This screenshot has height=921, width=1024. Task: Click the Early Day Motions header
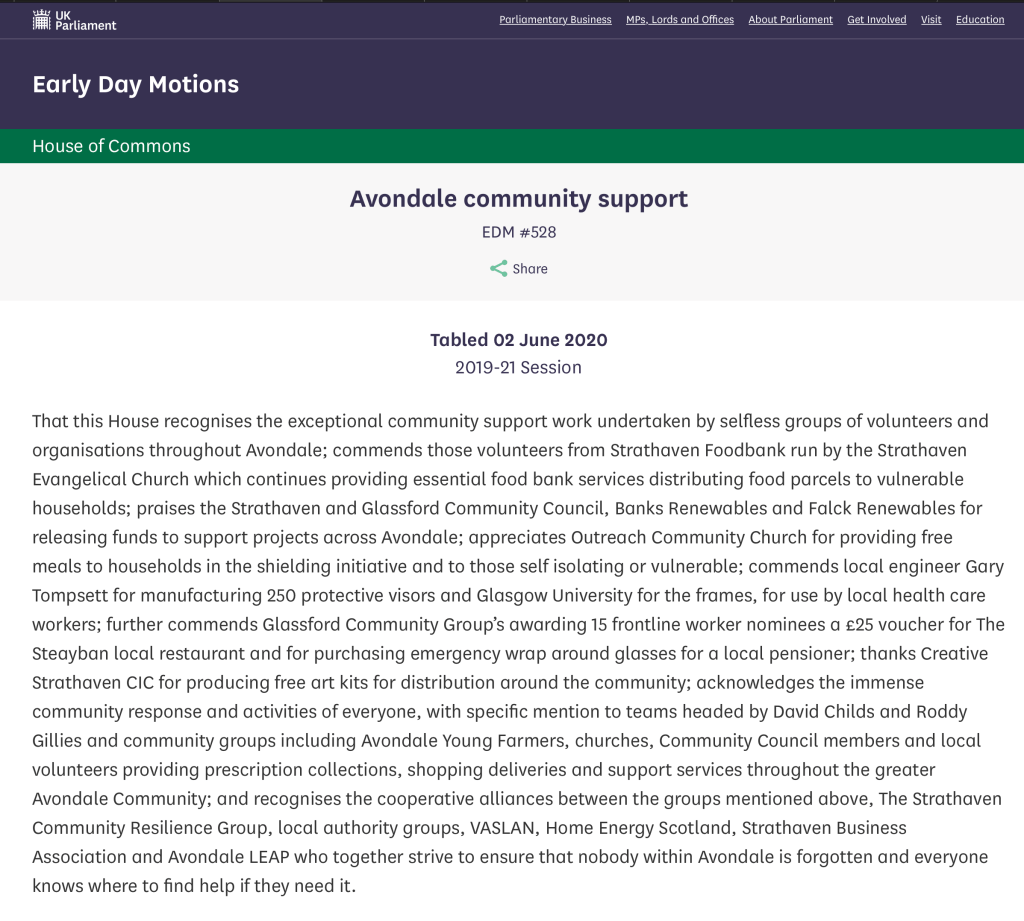[135, 84]
